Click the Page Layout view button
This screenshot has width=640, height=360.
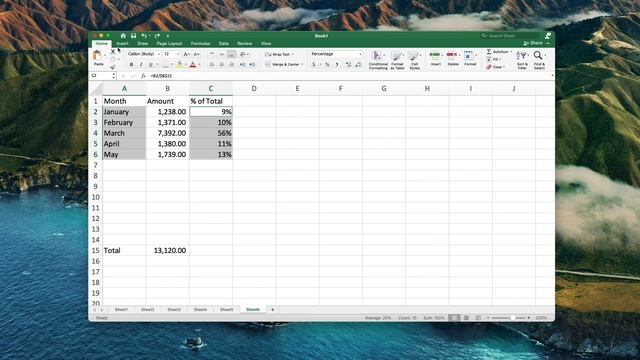point(466,318)
